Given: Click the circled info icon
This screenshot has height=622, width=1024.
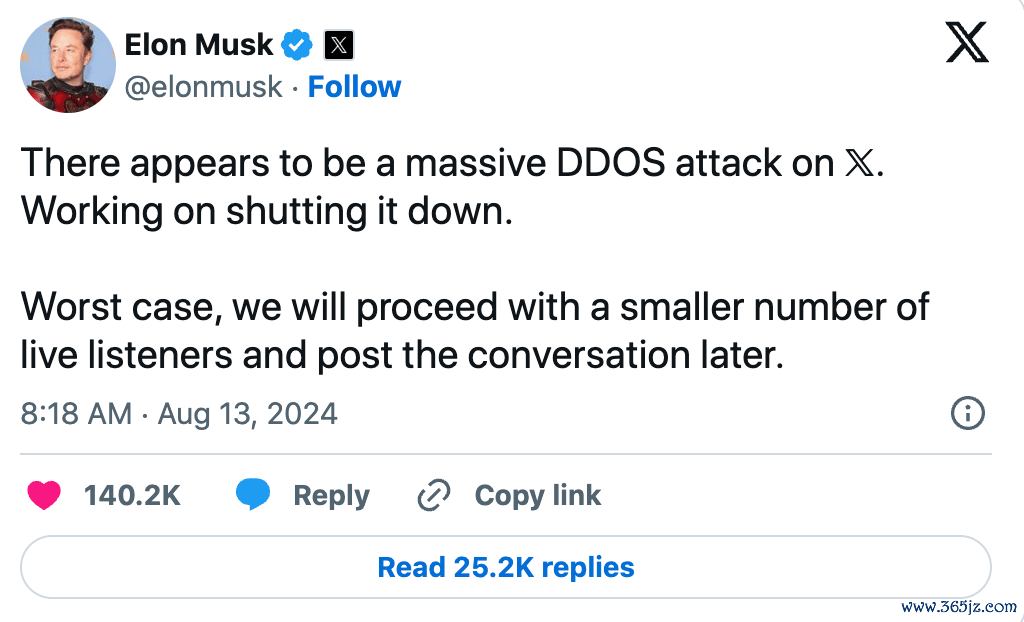Looking at the screenshot, I should click(967, 413).
